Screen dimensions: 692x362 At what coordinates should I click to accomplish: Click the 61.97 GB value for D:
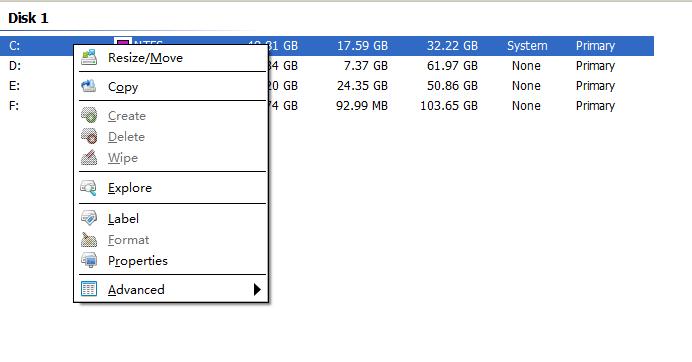tap(452, 66)
